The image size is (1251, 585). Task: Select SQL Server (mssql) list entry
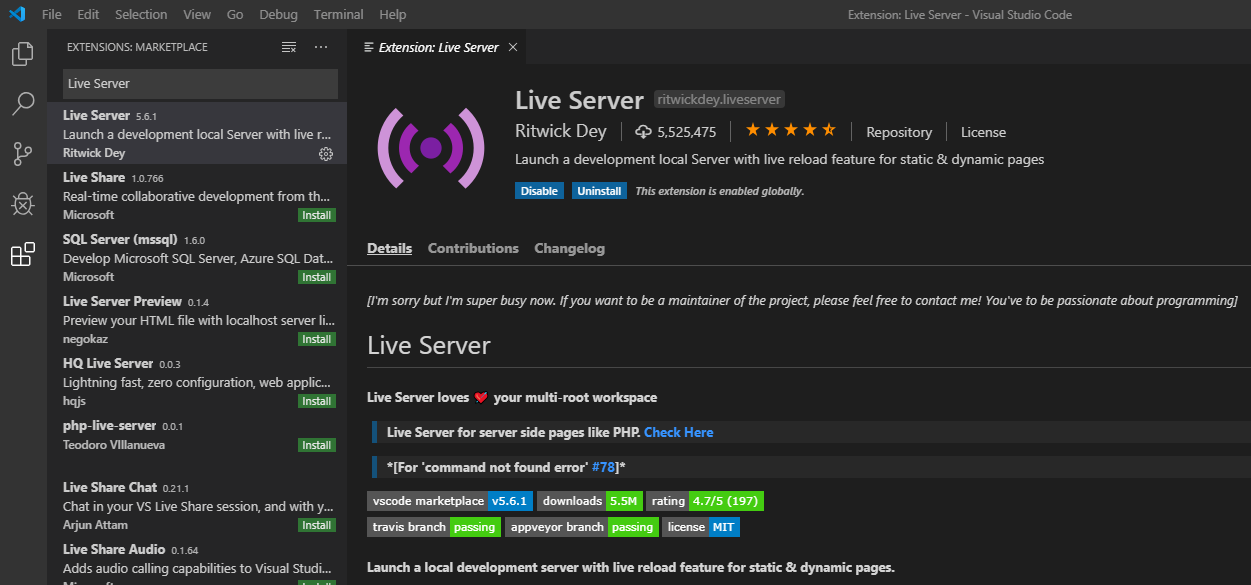(197, 257)
